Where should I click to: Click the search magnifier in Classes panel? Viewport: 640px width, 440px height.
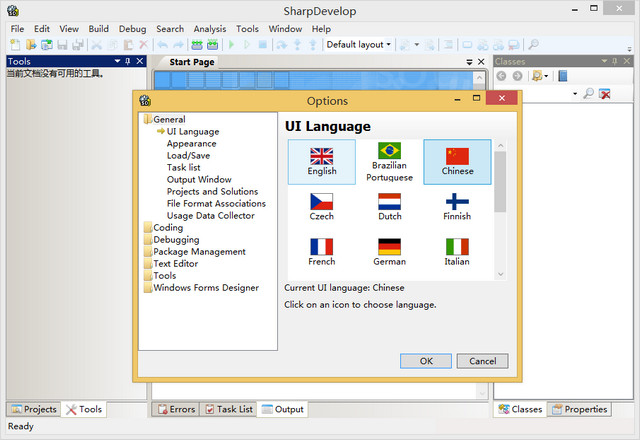point(588,94)
